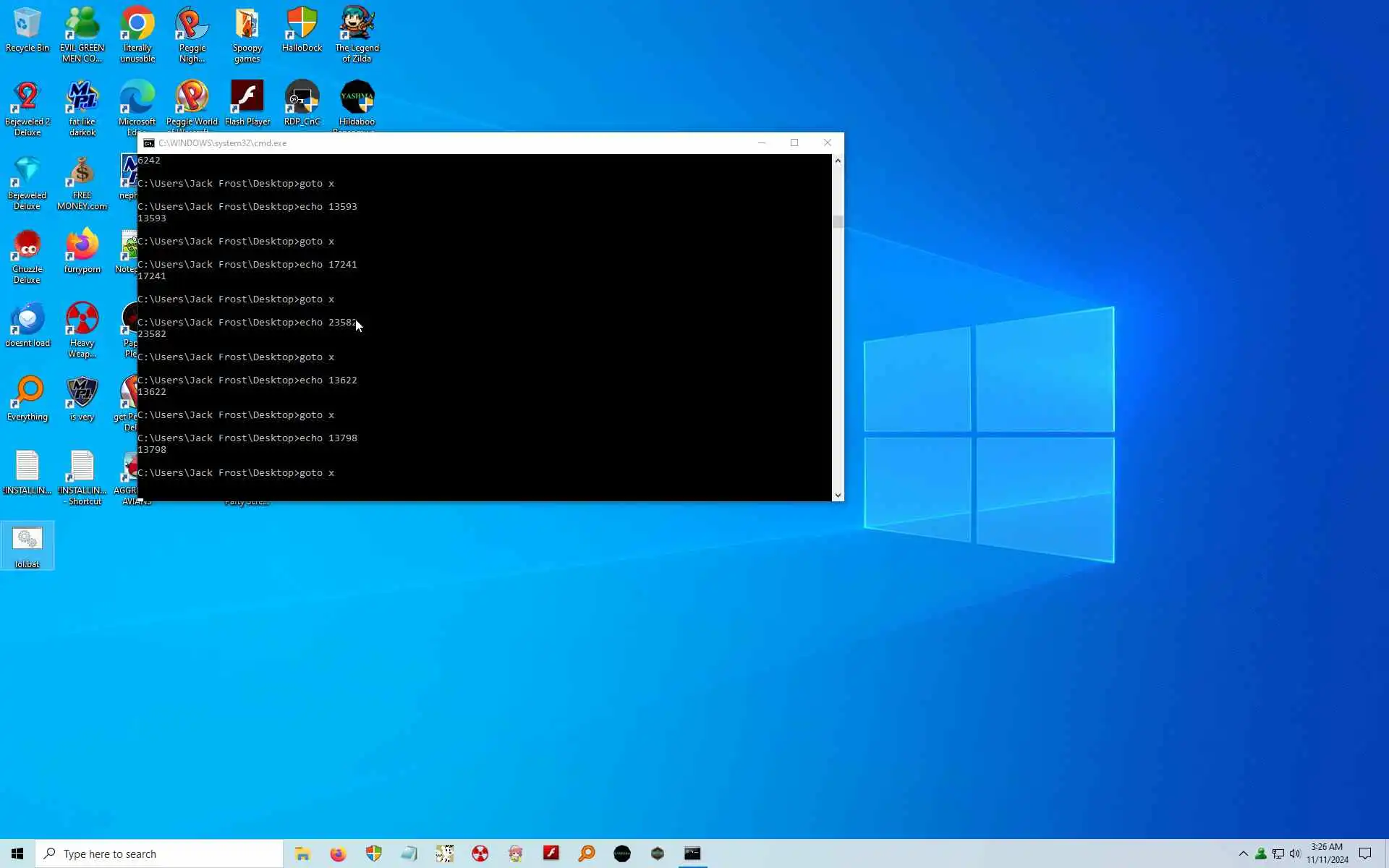Click the cmd window scroll-down arrow
The height and width of the screenshot is (868, 1389).
click(838, 495)
